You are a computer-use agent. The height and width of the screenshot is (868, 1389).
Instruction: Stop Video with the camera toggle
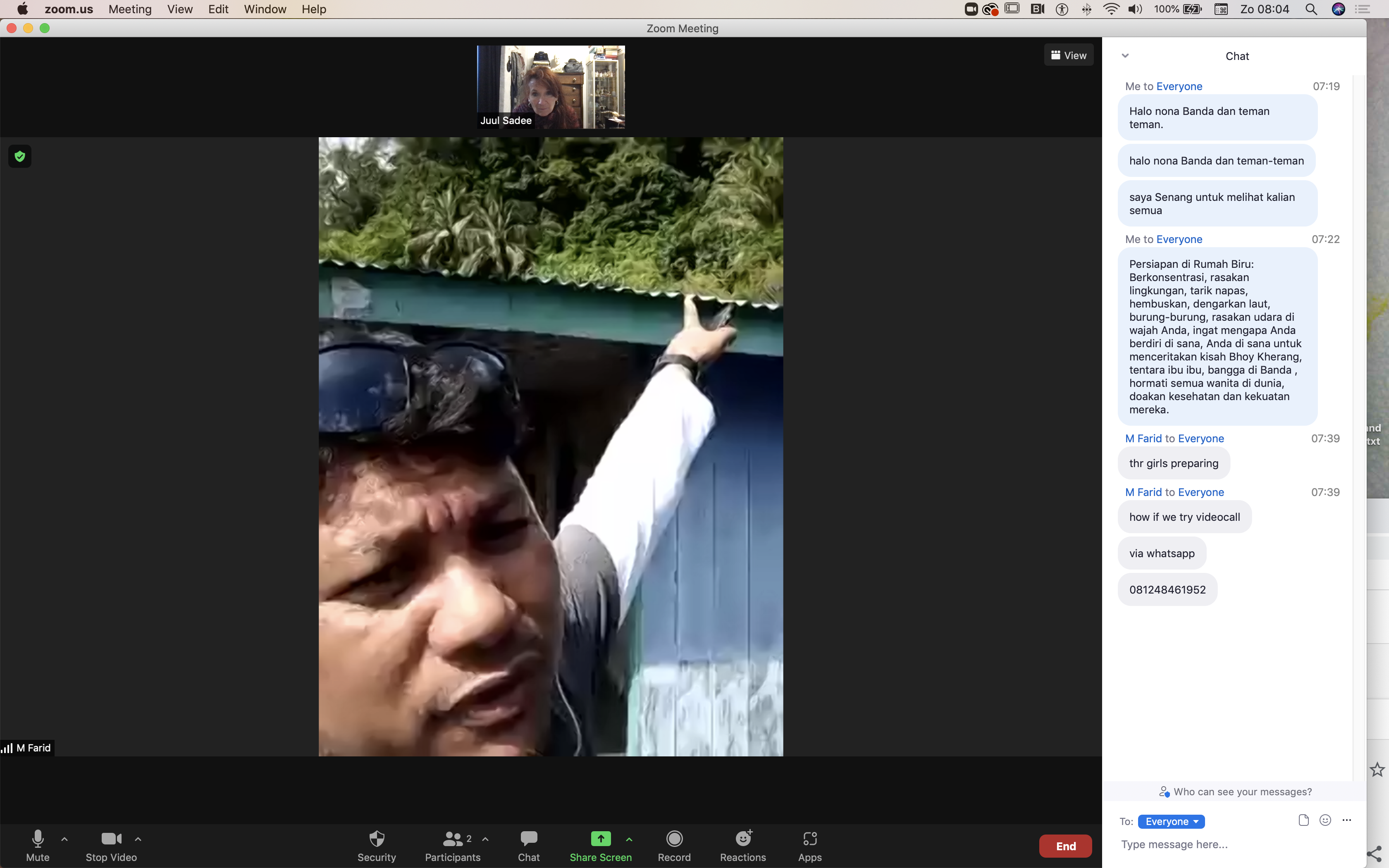coord(111,839)
